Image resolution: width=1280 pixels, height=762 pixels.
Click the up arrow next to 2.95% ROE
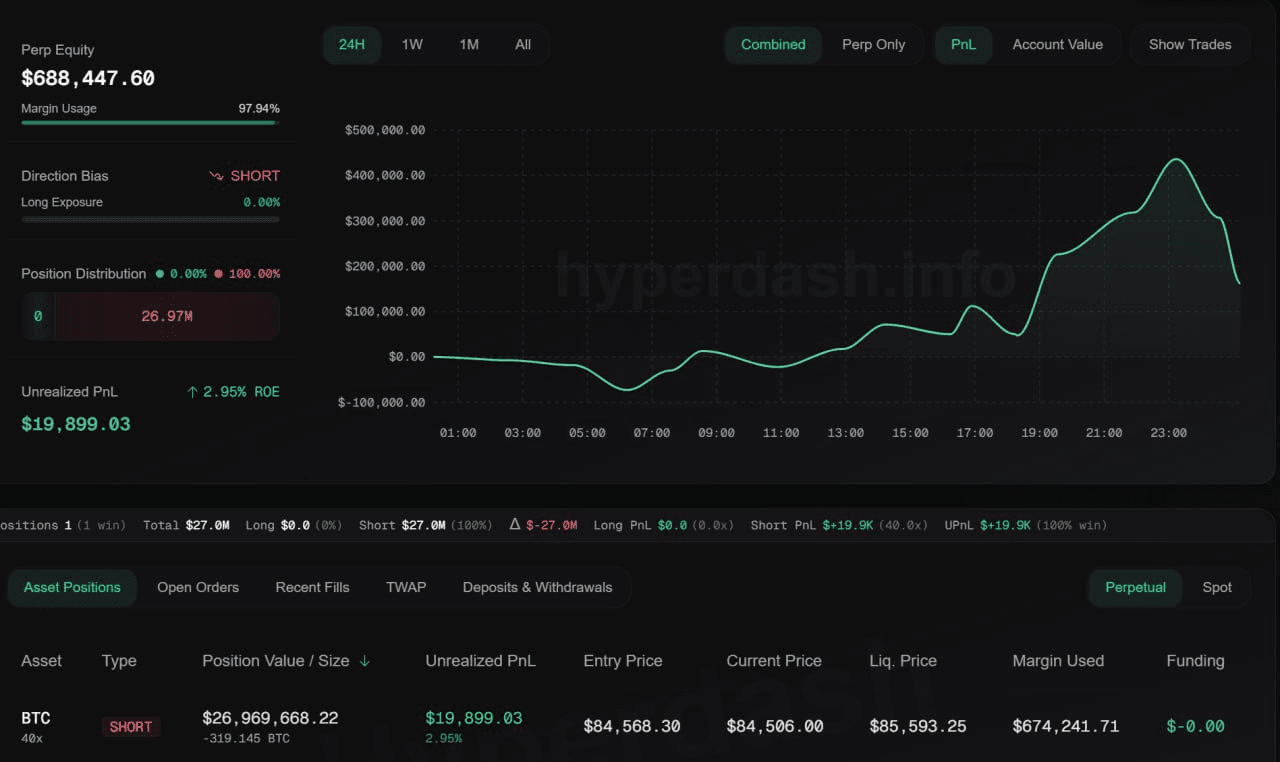192,392
